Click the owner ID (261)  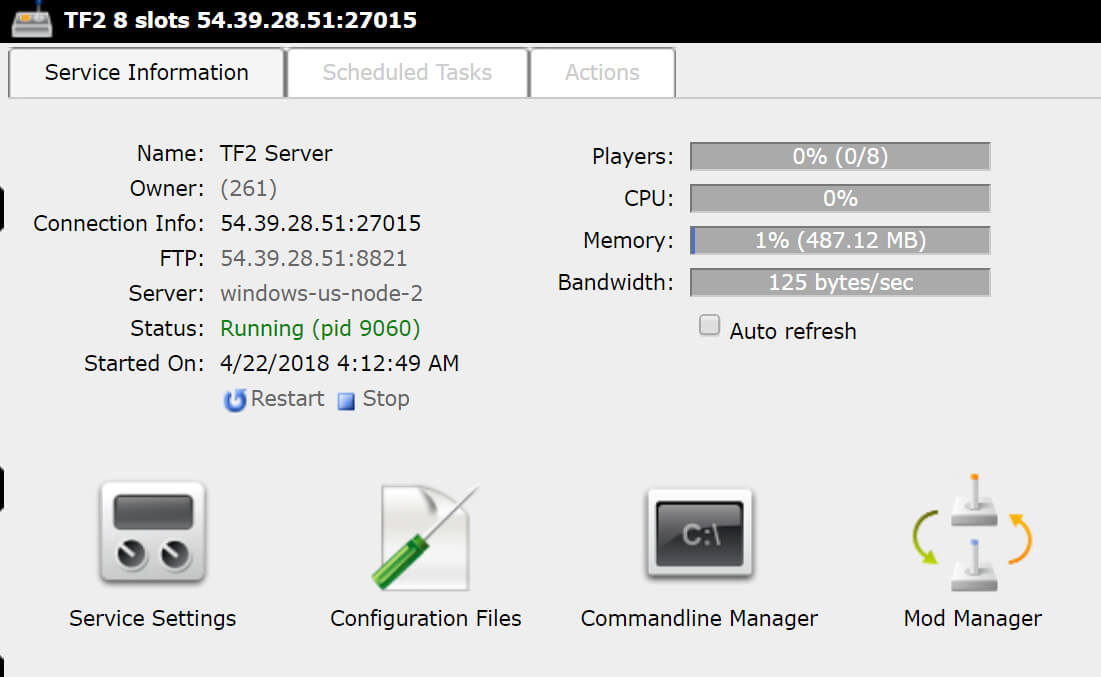click(x=249, y=188)
